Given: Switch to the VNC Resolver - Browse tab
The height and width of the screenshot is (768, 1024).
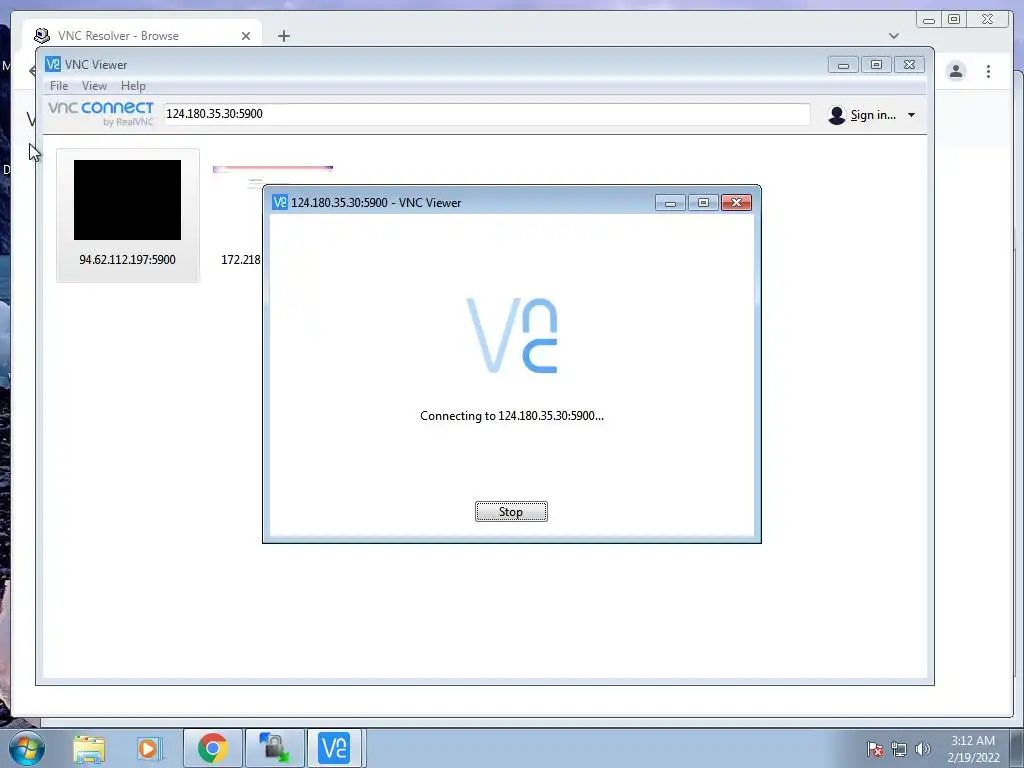Looking at the screenshot, I should tap(142, 35).
